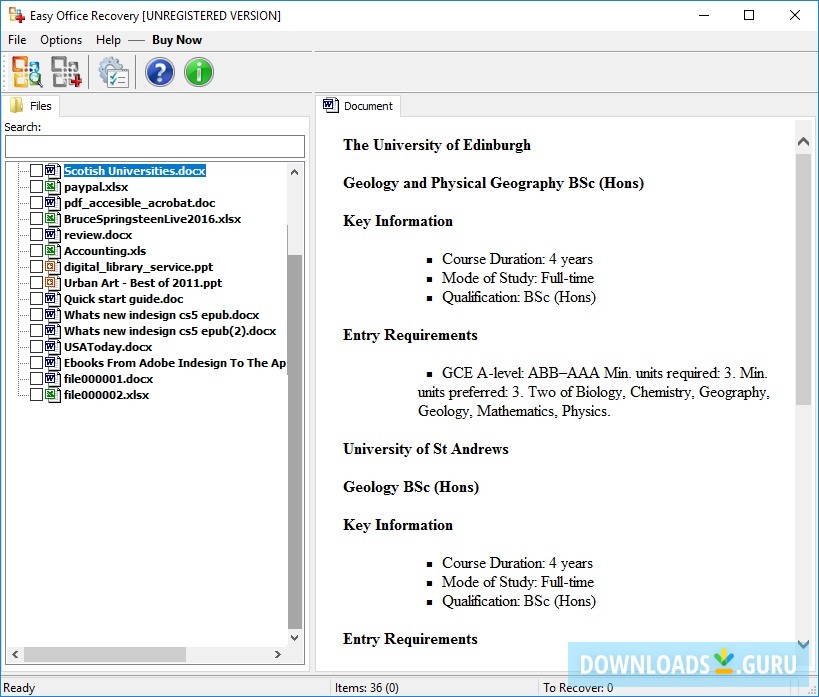Click the Excel icon beside BruceSpringsteenLive2016.xlsx

(51, 218)
